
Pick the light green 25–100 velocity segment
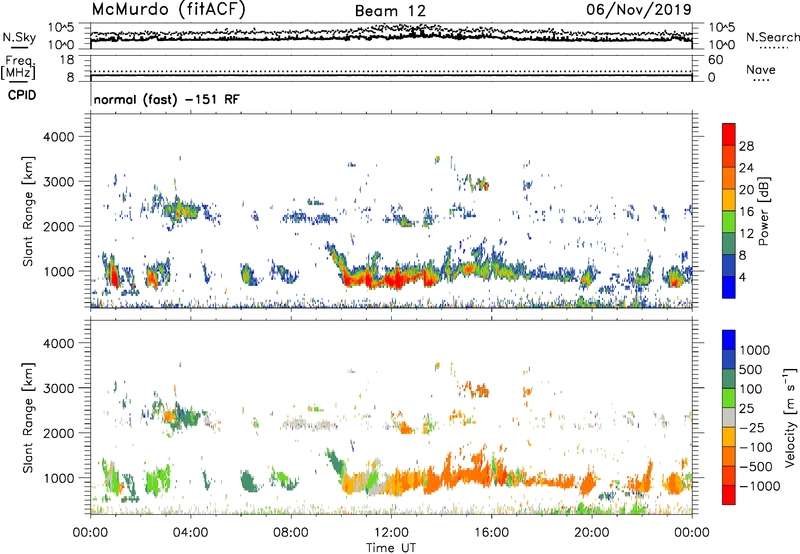[729, 398]
